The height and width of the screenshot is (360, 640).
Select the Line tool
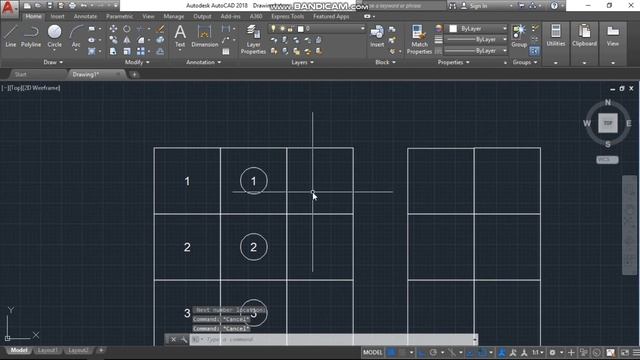coord(11,36)
